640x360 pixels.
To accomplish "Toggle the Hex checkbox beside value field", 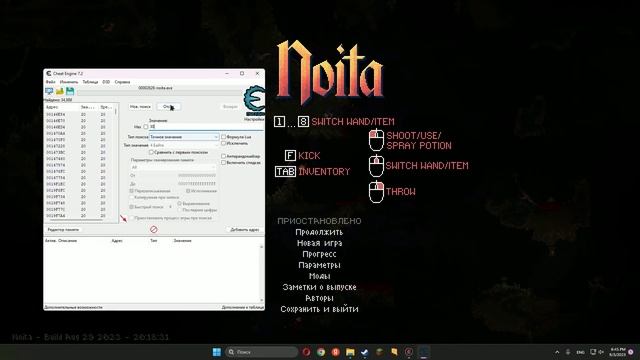I will [146, 127].
